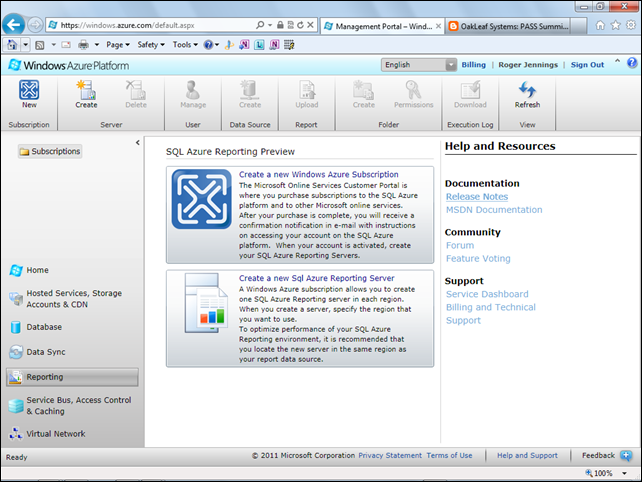Open the Release Notes link
The width and height of the screenshot is (642, 482).
(477, 197)
